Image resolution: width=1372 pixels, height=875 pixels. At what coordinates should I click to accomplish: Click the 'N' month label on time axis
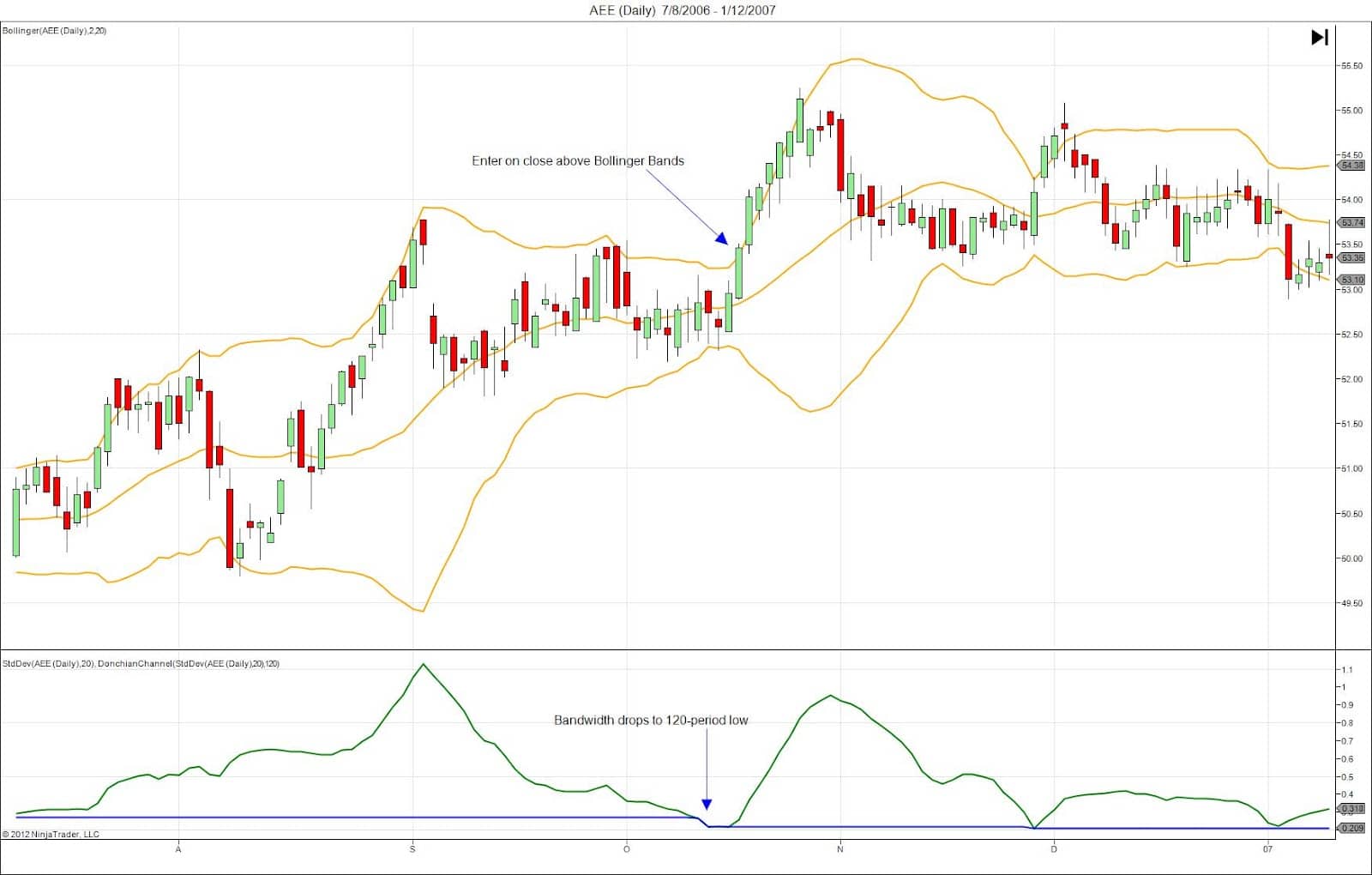(x=839, y=849)
